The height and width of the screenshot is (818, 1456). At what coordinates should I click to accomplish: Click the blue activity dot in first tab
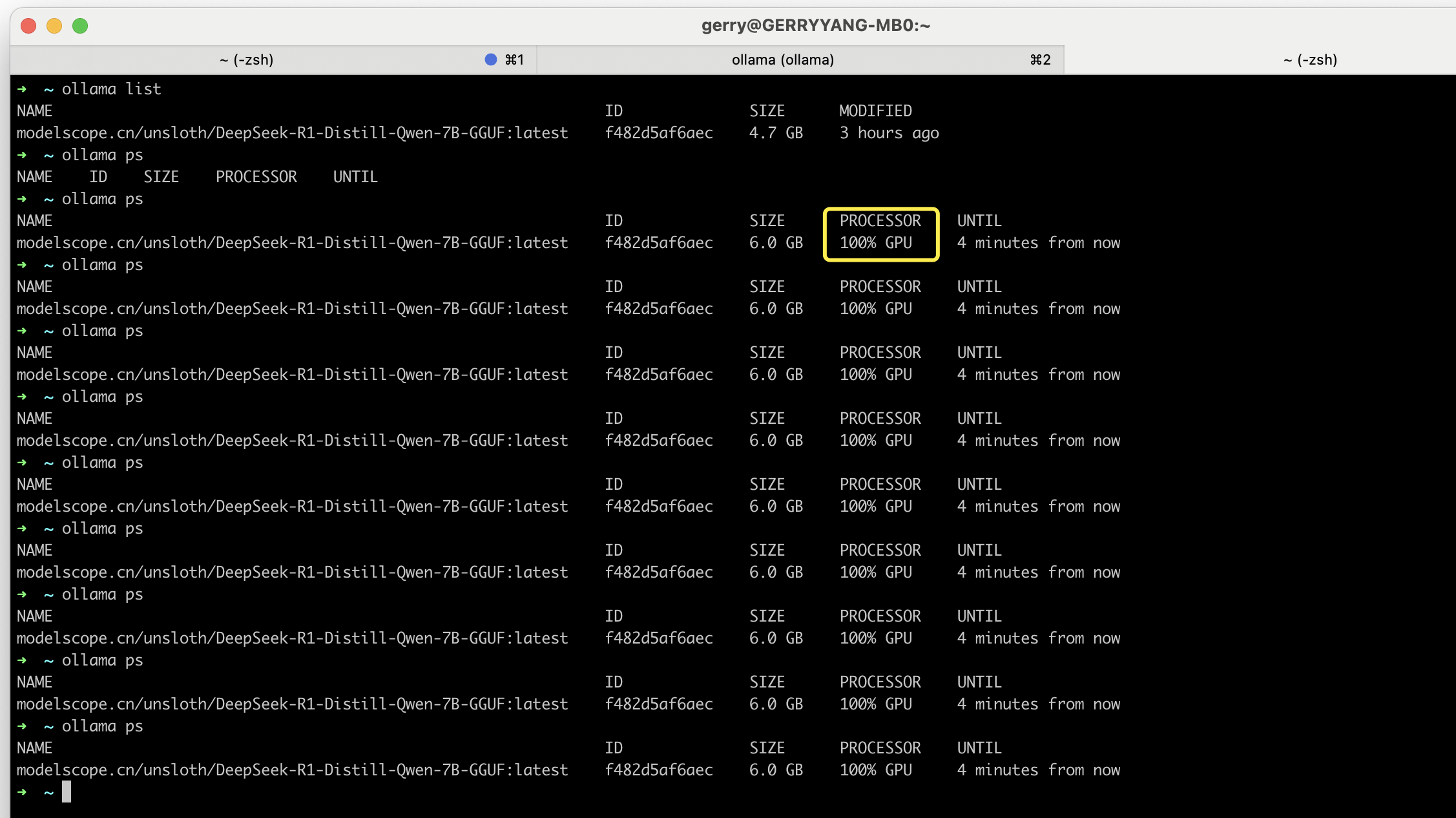tap(491, 59)
